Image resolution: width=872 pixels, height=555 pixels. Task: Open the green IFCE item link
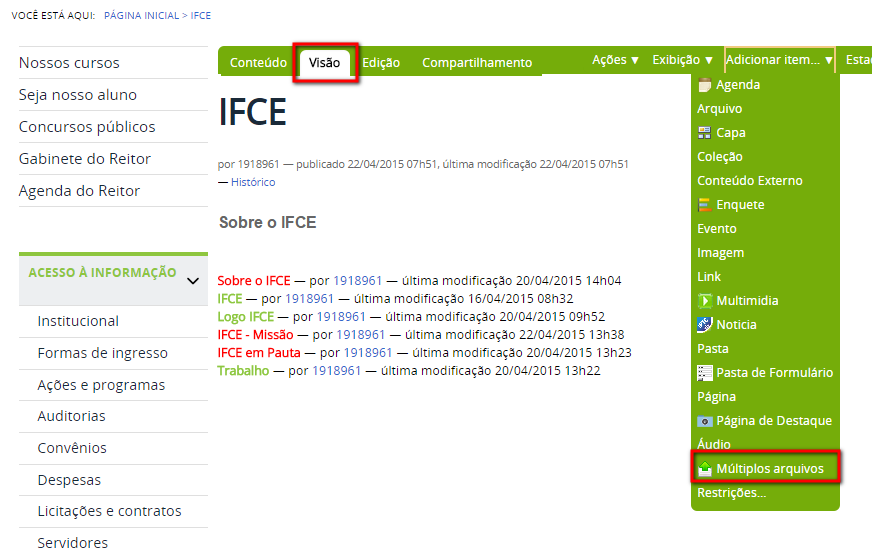[x=230, y=299]
